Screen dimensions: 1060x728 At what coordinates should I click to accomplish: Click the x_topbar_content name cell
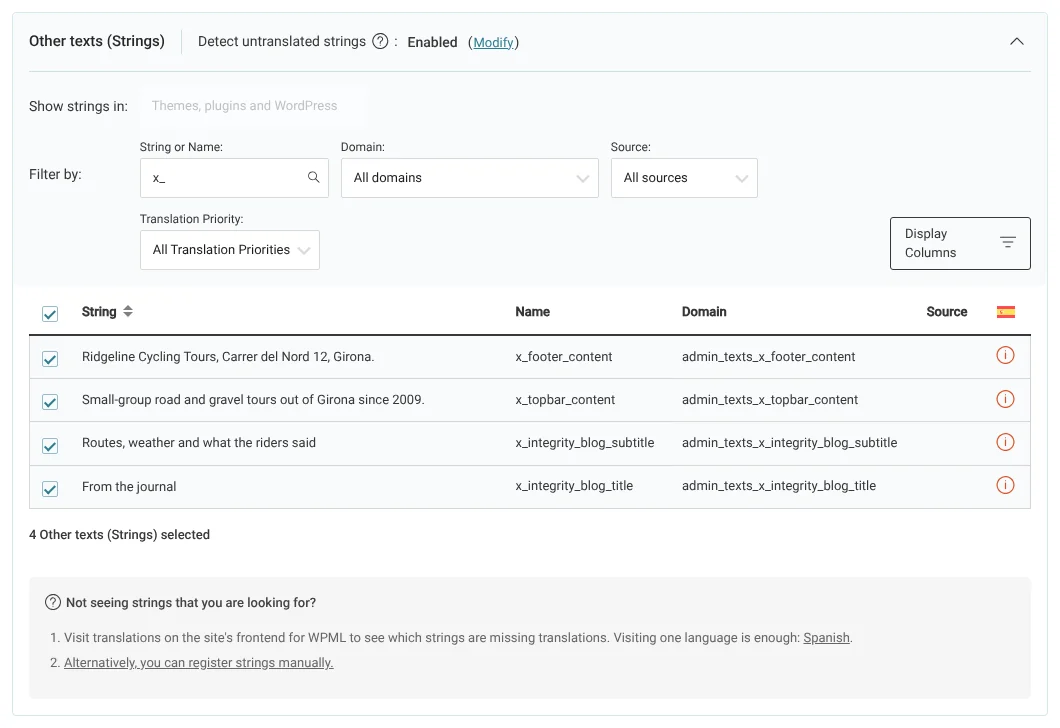(x=565, y=399)
